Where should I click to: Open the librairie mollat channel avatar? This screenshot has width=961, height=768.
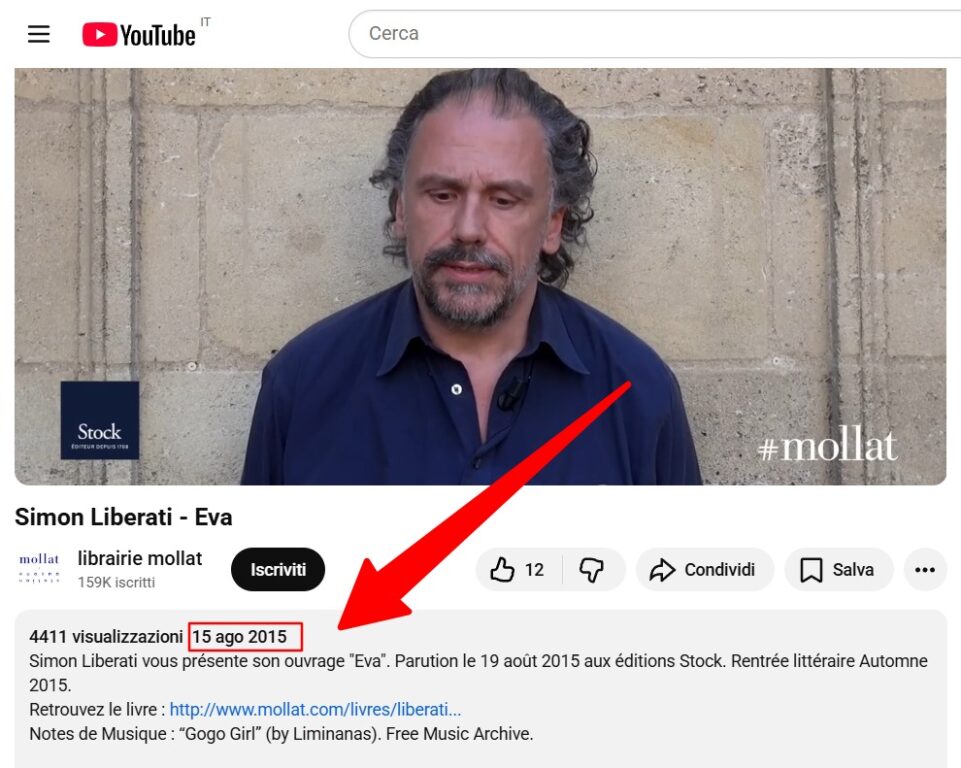click(39, 569)
